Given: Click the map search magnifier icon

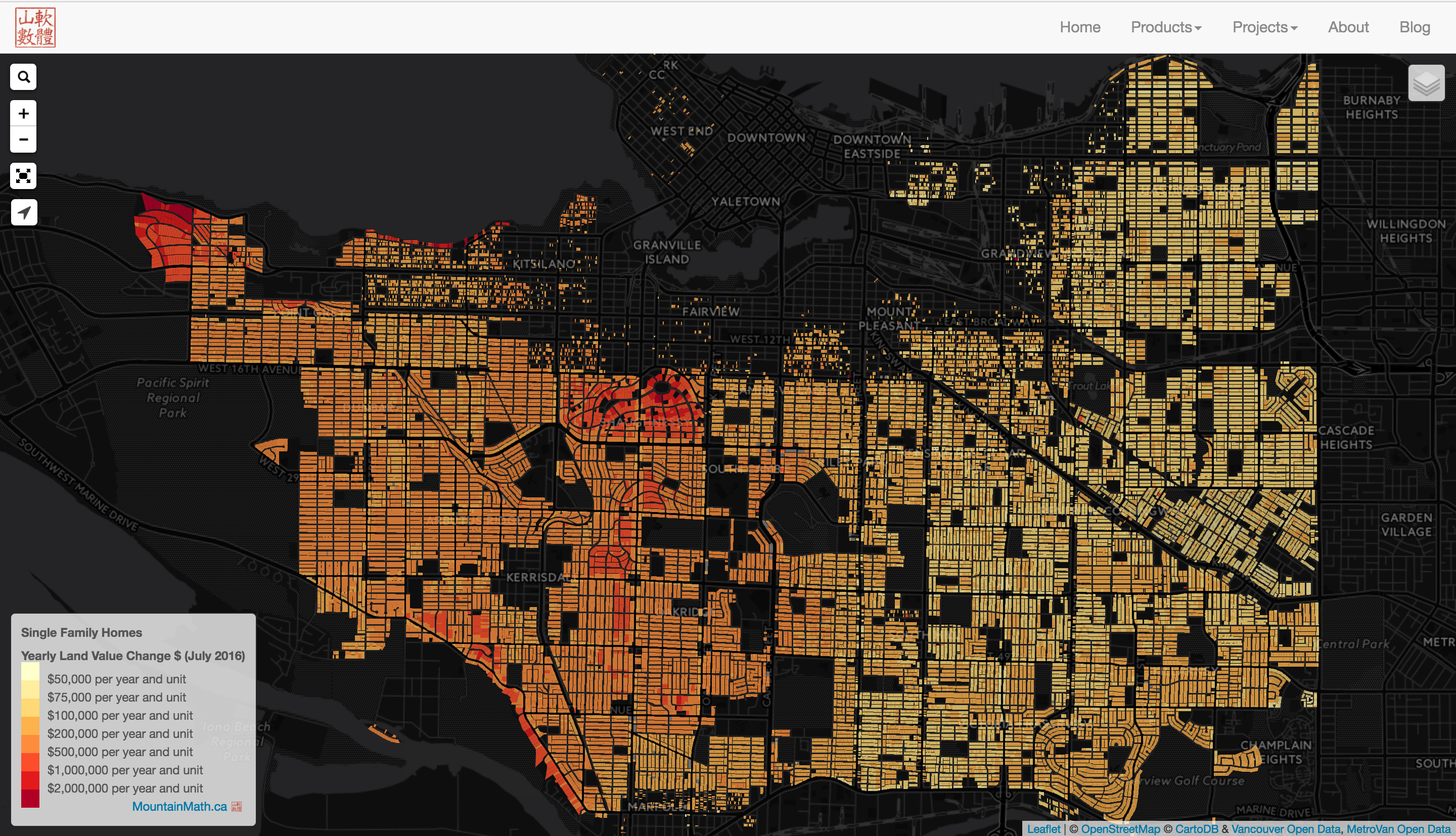Looking at the screenshot, I should (24, 77).
